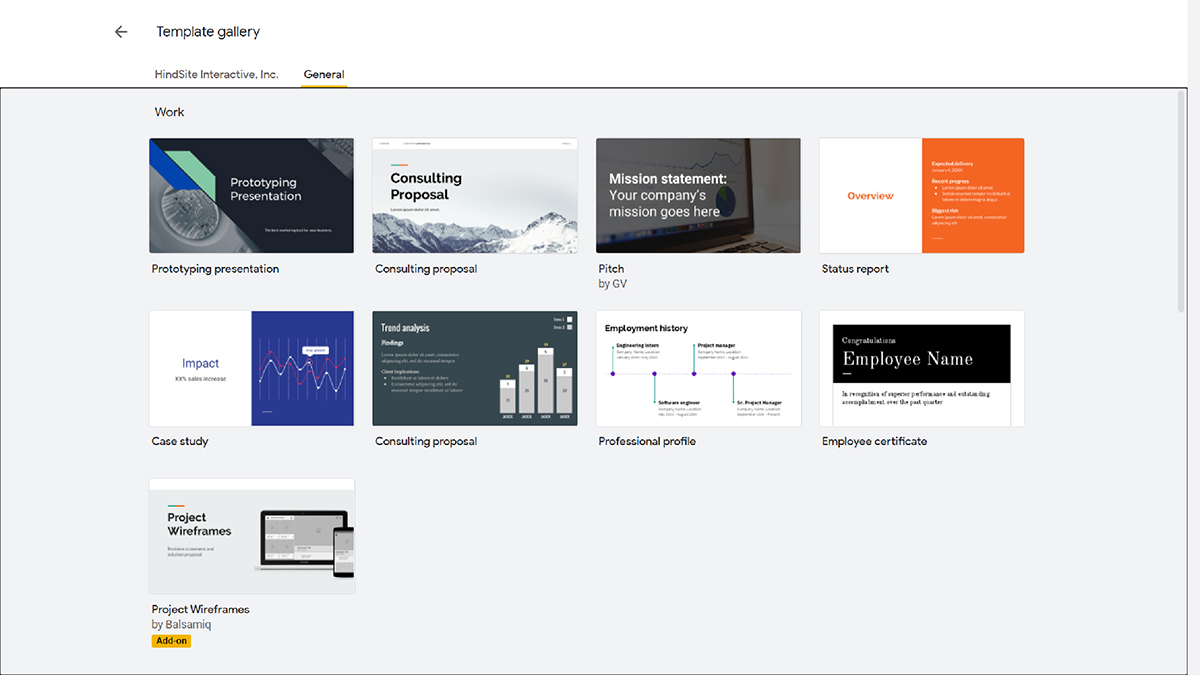Select the Pitch by GV template
The width and height of the screenshot is (1200, 675).
697,195
